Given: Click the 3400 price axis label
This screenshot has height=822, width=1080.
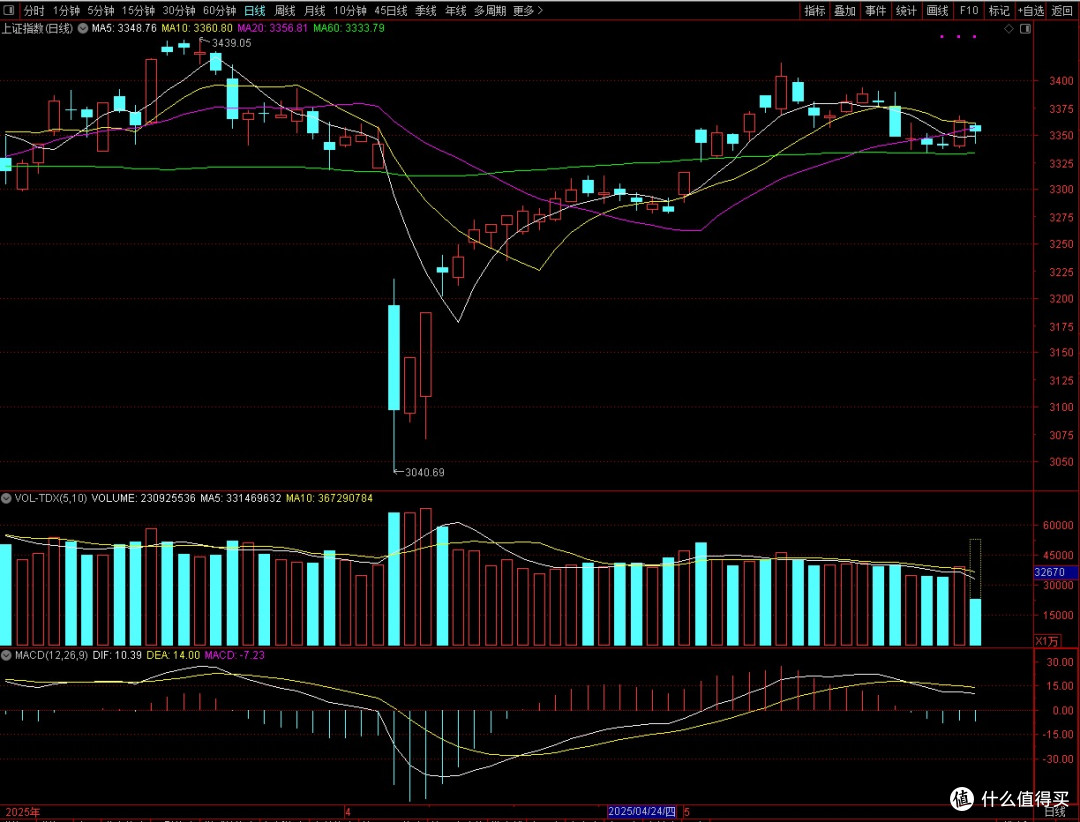Looking at the screenshot, I should coord(1061,81).
